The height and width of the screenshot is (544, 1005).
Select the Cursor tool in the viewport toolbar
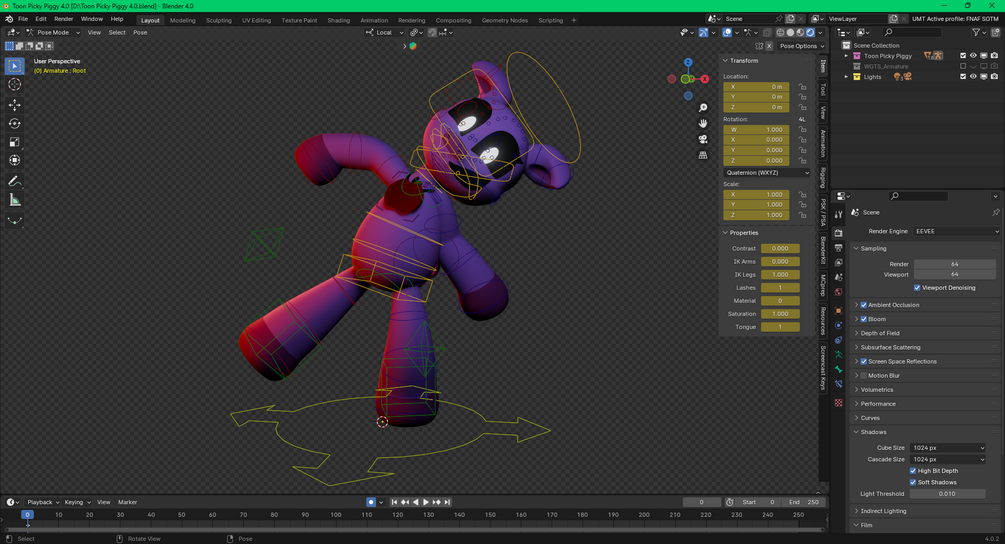tap(15, 85)
